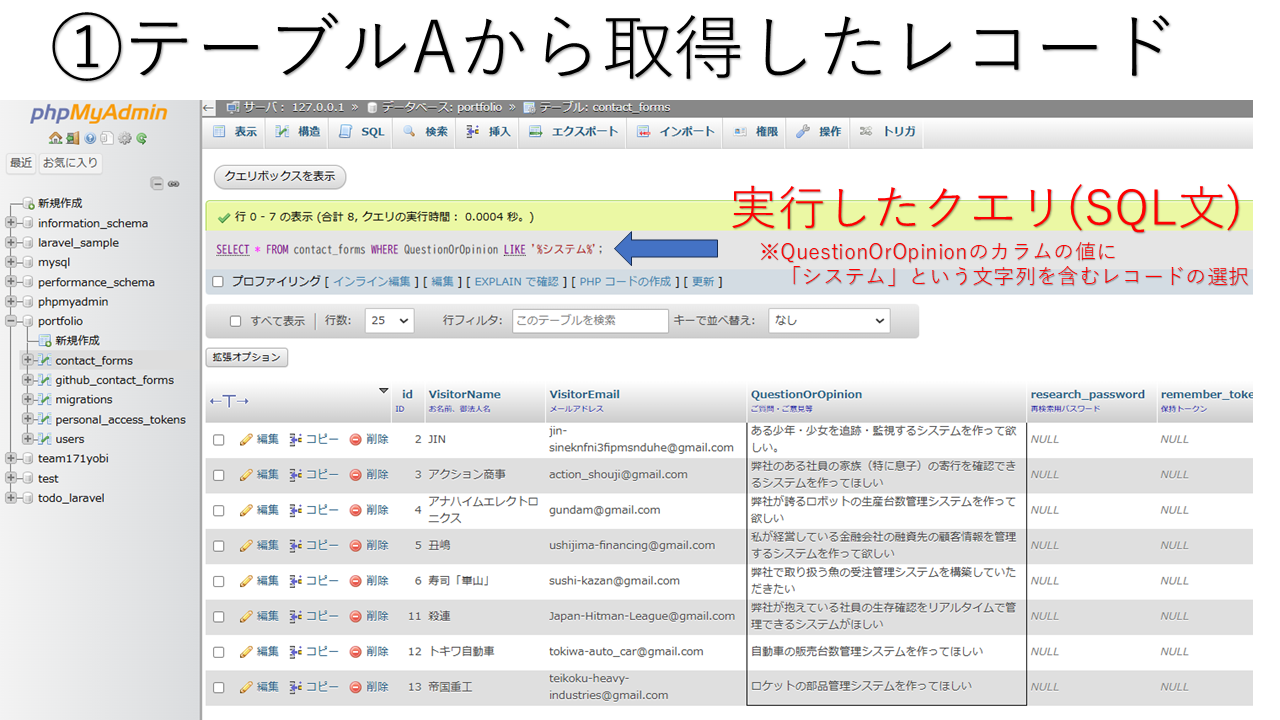Select the checkbox for the アクション商事 row
The width and height of the screenshot is (1280, 720).
pyautogui.click(x=219, y=474)
